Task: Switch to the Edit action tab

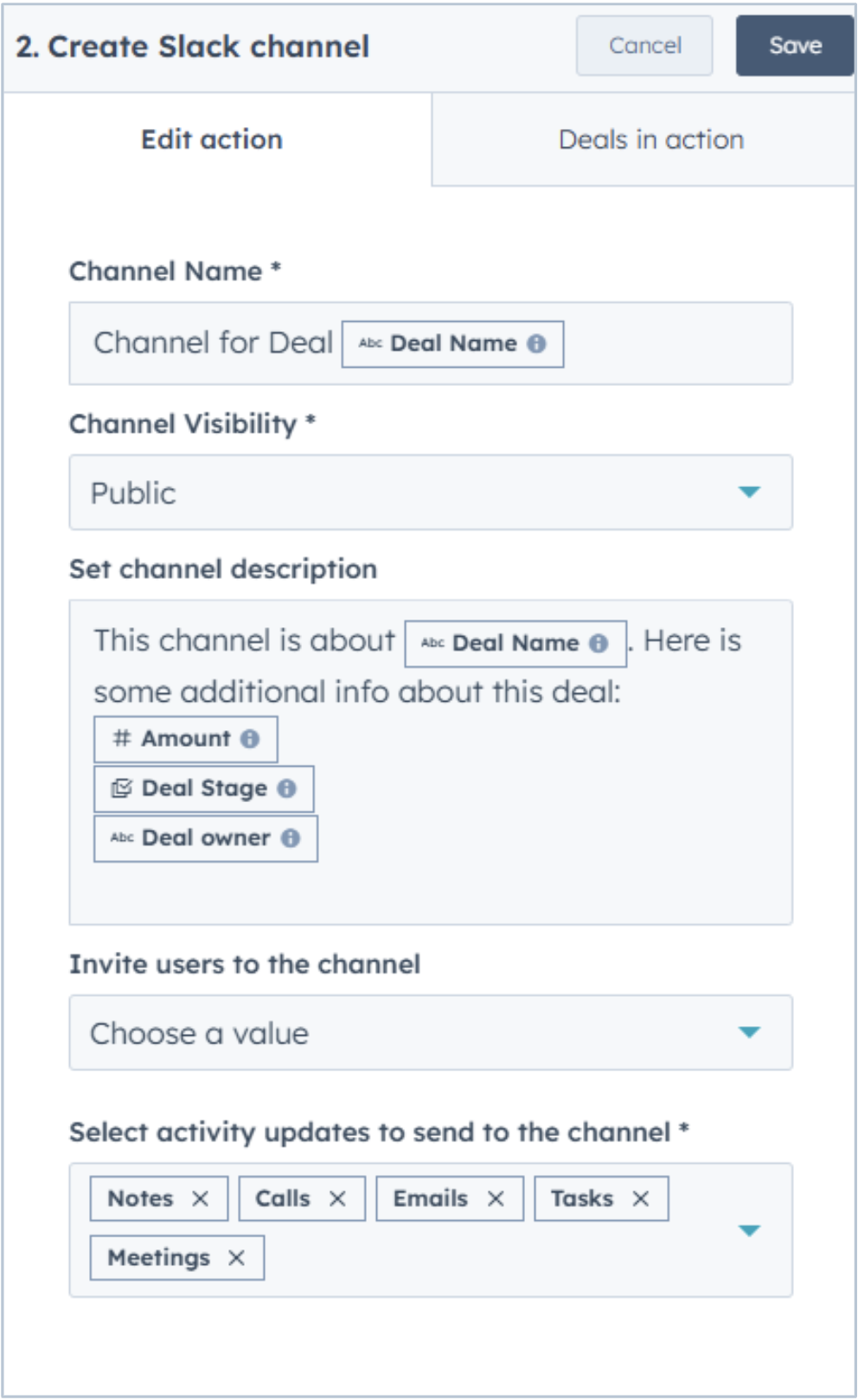Action: pyautogui.click(x=212, y=139)
